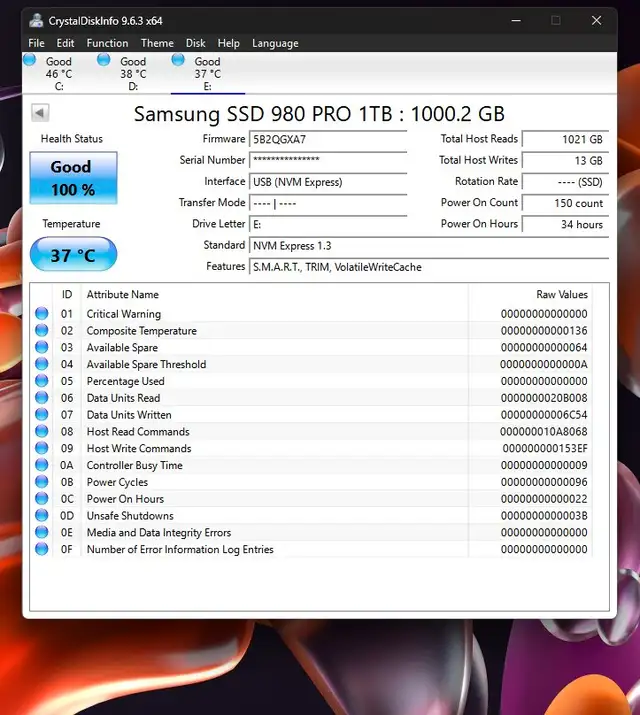
Task: Click raw value 000000010A8068
Action: tap(543, 431)
